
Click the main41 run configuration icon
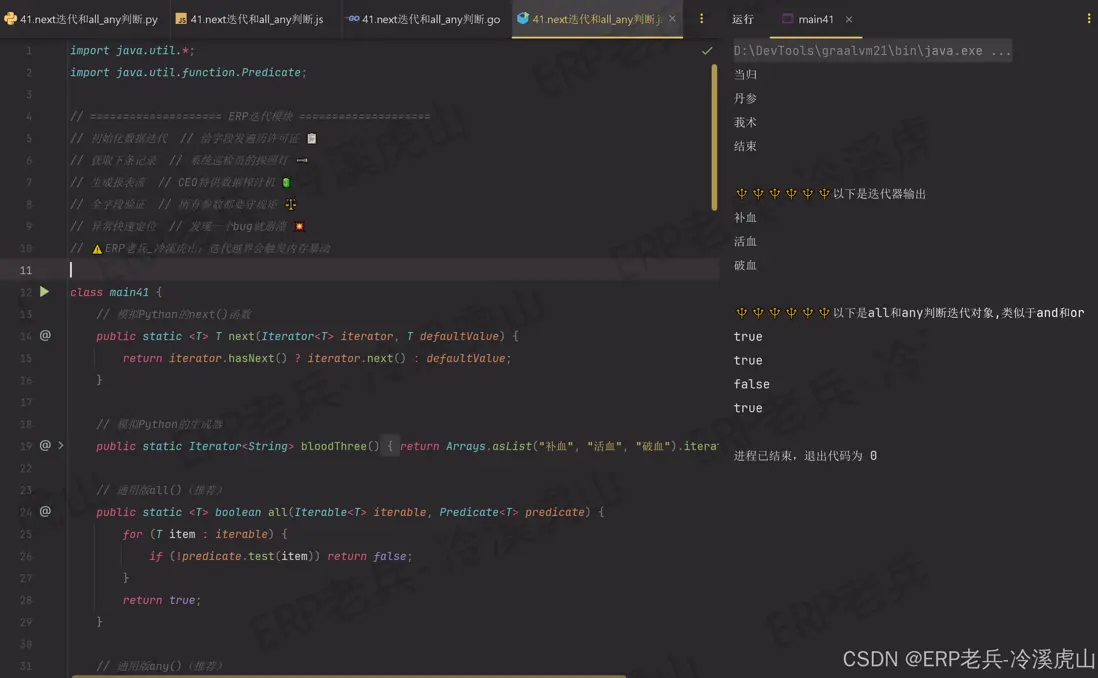787,19
